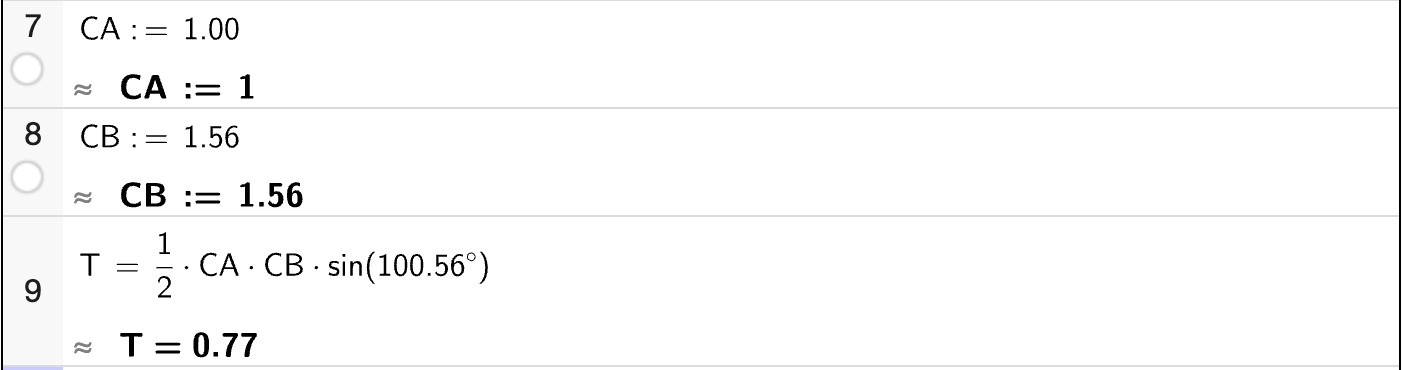Click the input CA := 1.00
The height and width of the screenshot is (370, 1404).
(x=160, y=31)
